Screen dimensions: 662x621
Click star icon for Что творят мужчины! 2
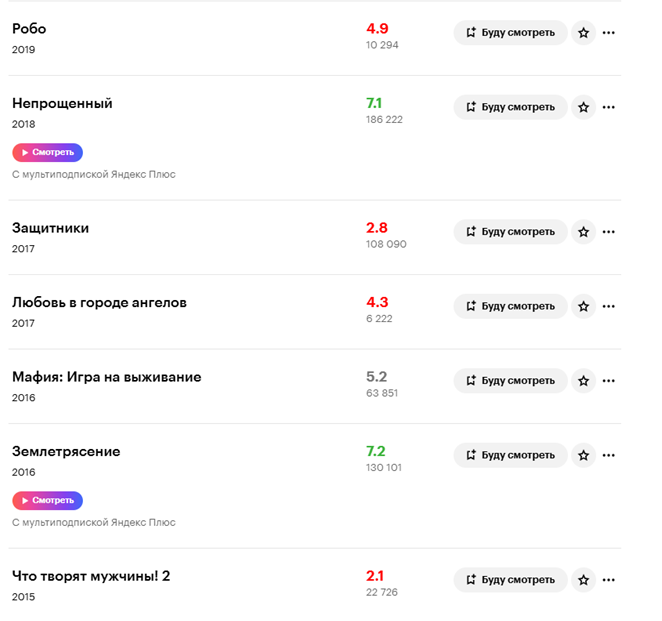coord(584,580)
